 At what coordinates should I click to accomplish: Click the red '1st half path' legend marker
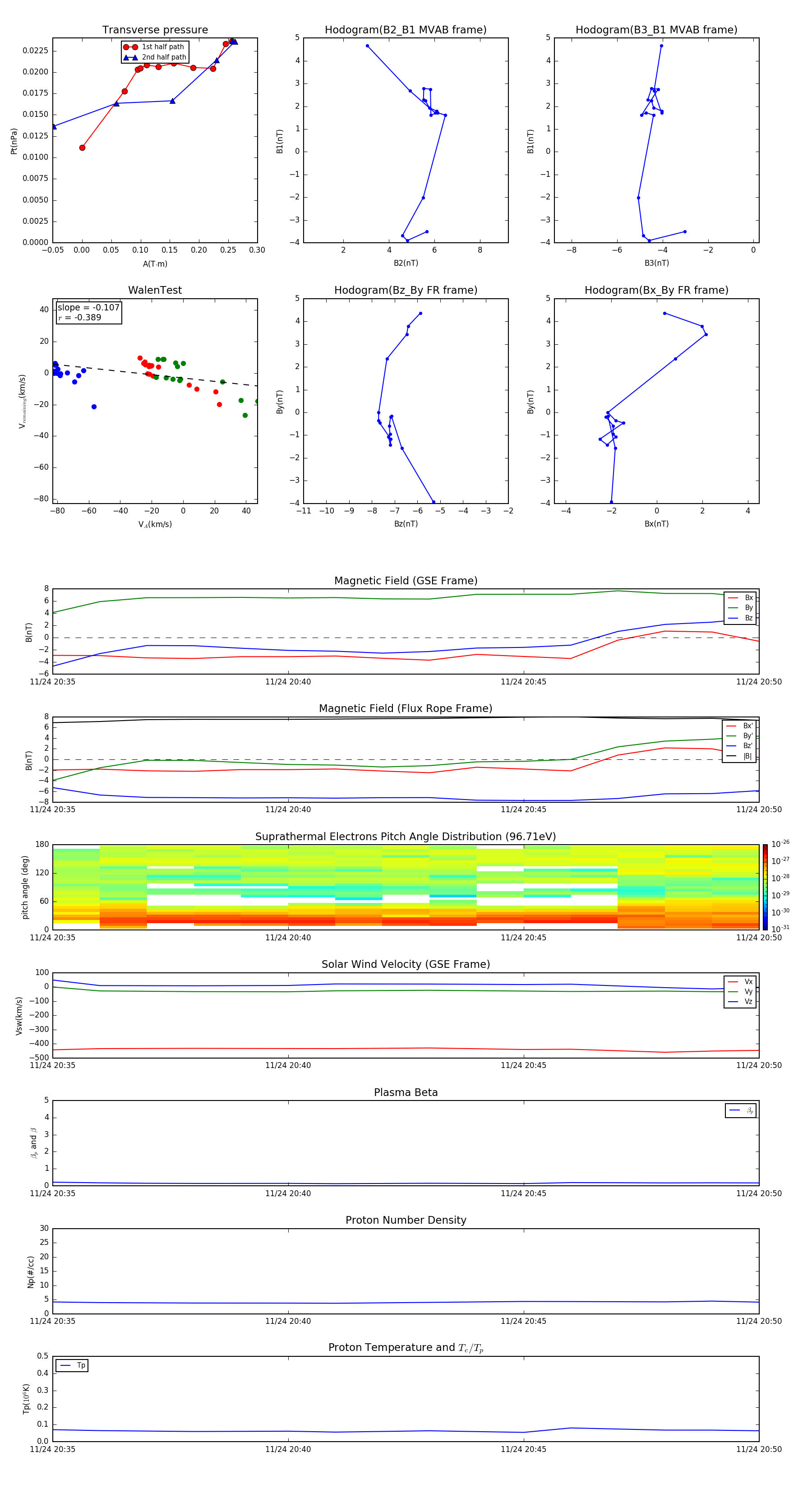pos(130,47)
